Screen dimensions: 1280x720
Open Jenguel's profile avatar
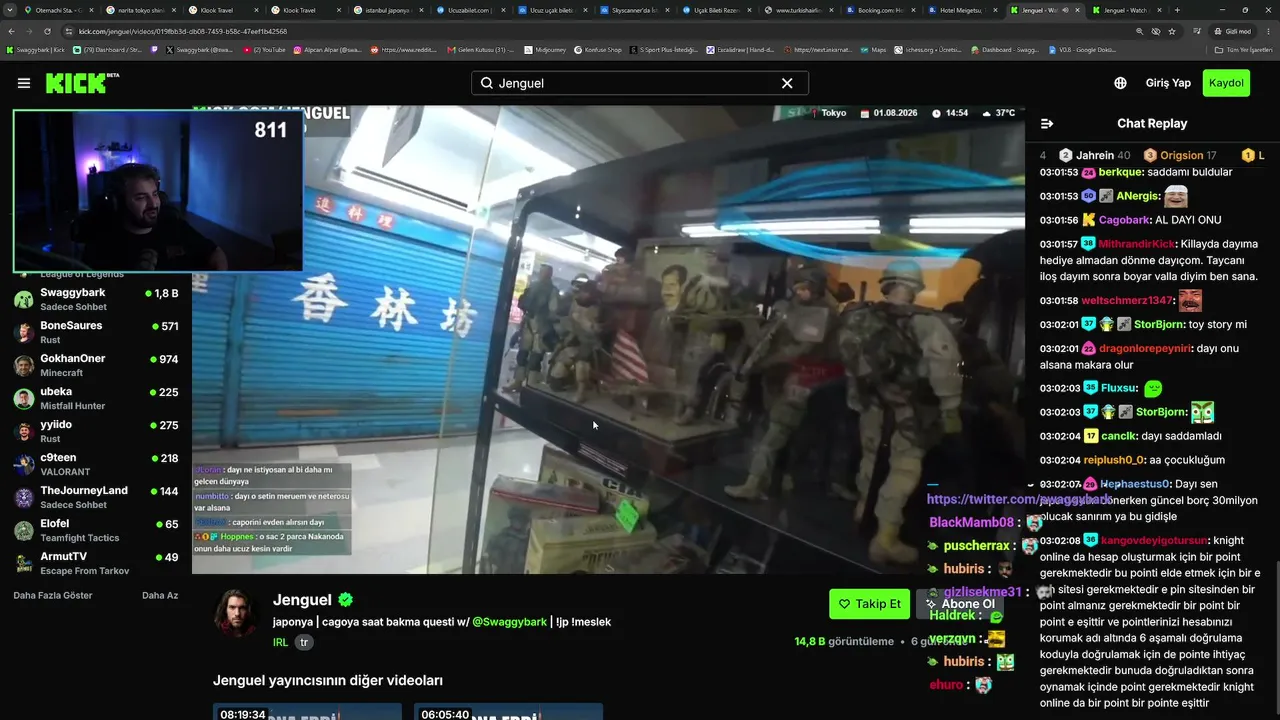[x=237, y=612]
